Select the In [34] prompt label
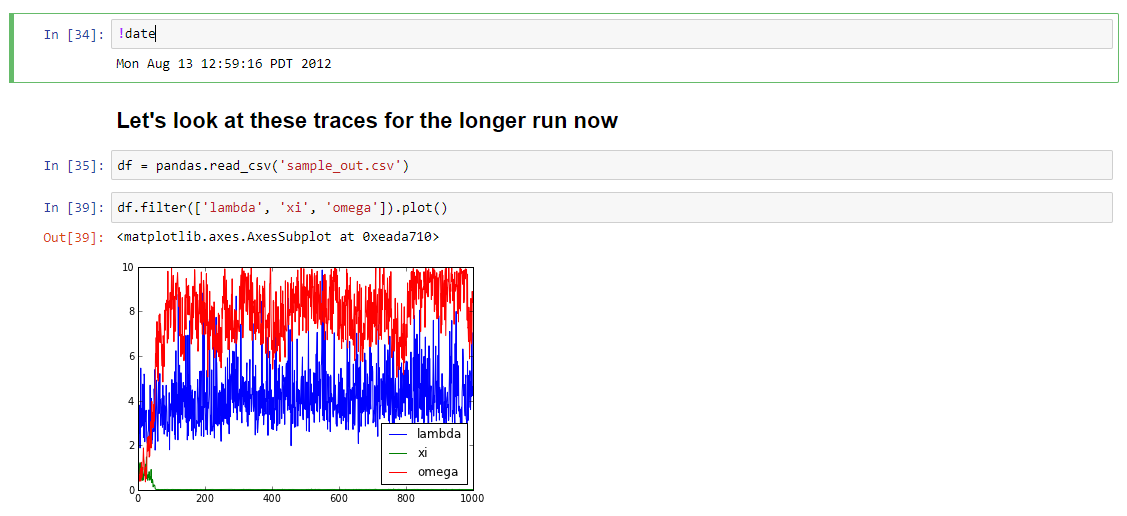The height and width of the screenshot is (516, 1127). (x=73, y=35)
